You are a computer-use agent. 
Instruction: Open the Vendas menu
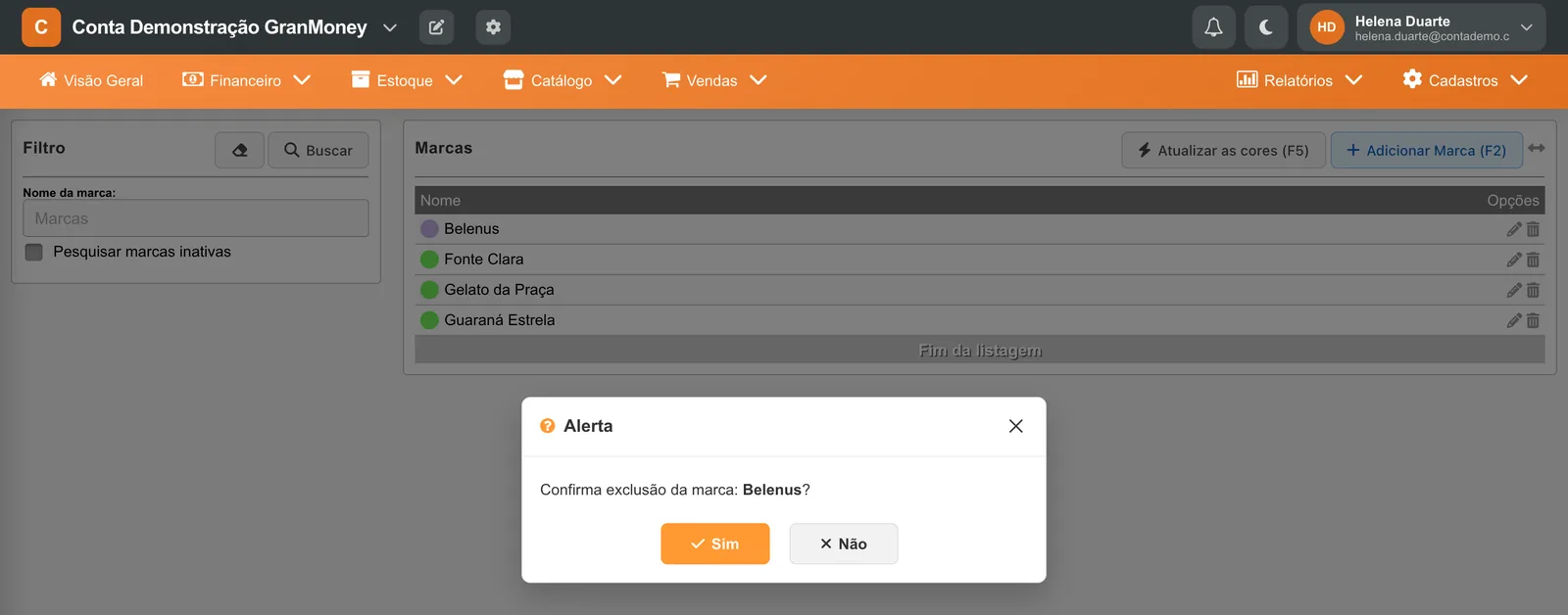pyautogui.click(x=714, y=80)
